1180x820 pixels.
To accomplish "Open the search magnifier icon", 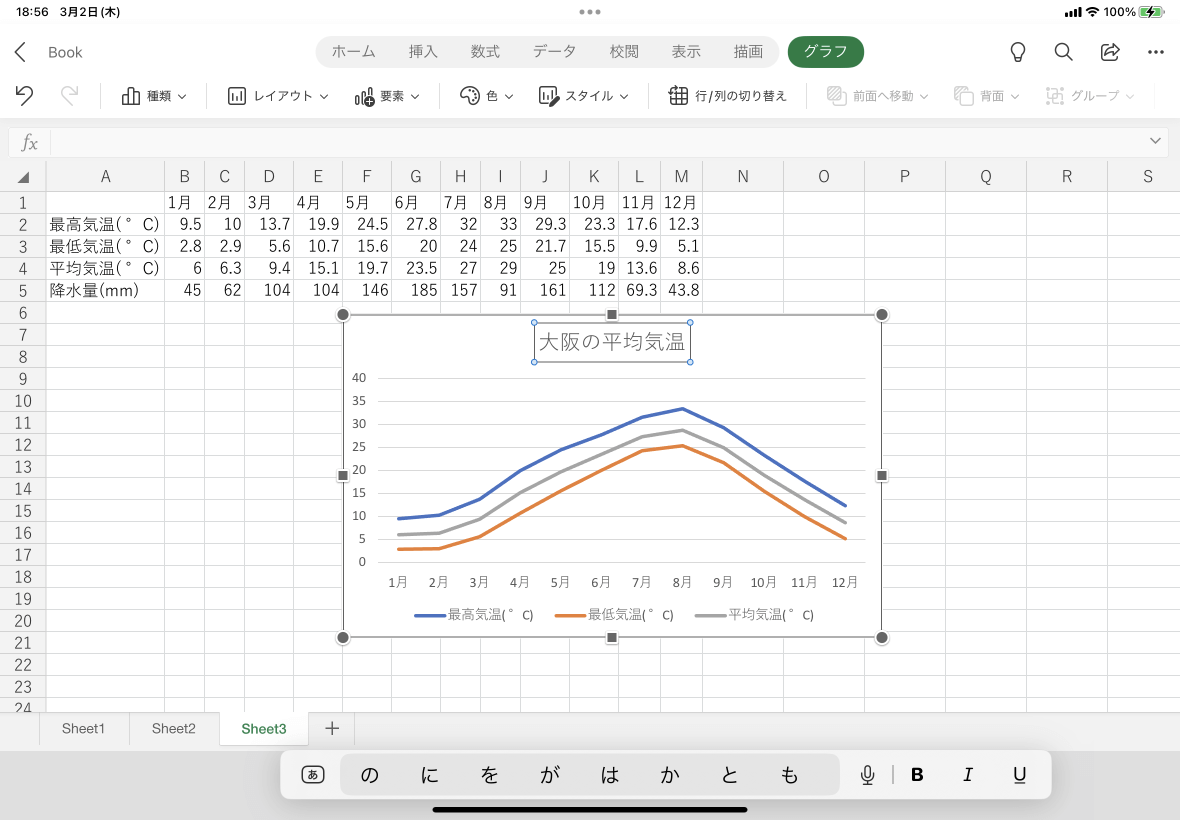I will coord(1063,52).
